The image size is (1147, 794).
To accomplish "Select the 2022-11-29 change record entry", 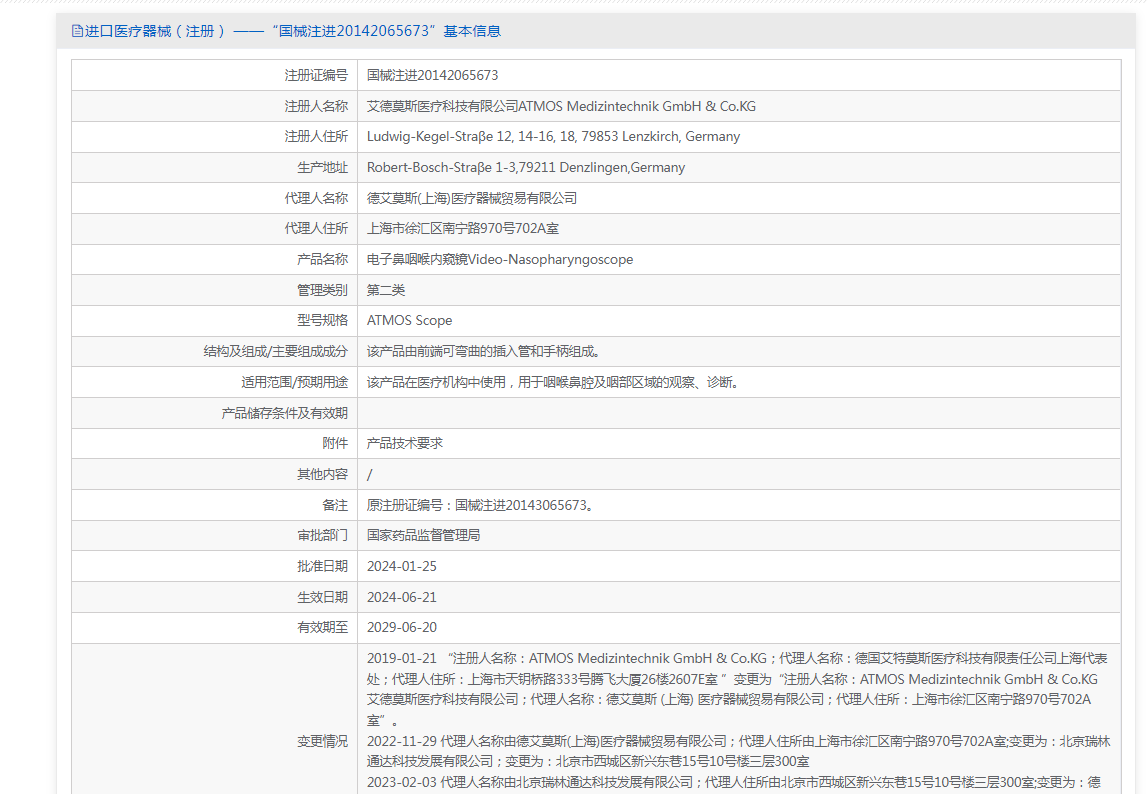I will click(x=739, y=752).
